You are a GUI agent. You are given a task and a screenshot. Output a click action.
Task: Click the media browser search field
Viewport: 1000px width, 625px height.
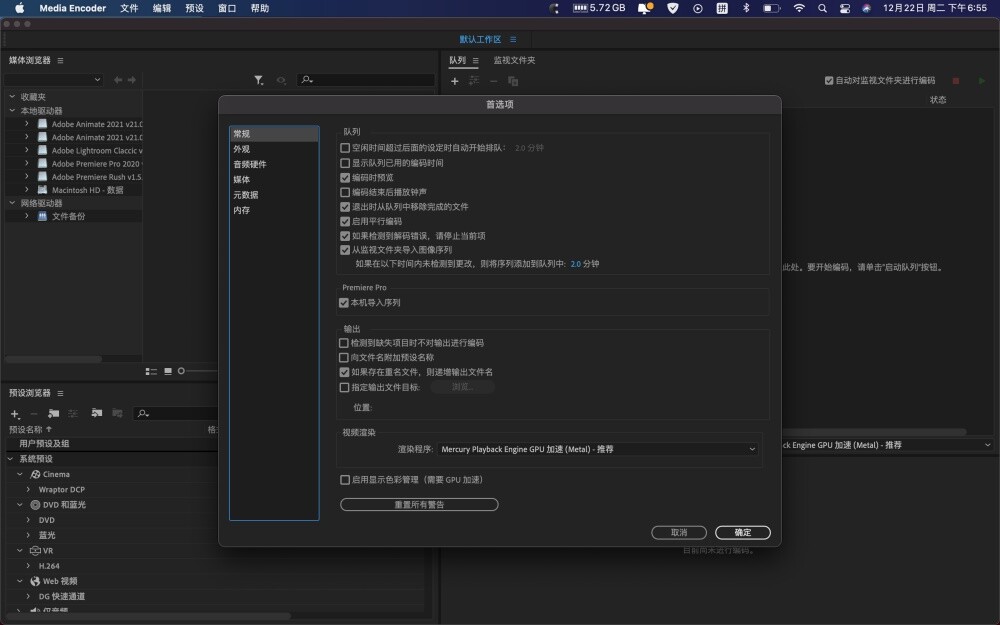pos(366,80)
